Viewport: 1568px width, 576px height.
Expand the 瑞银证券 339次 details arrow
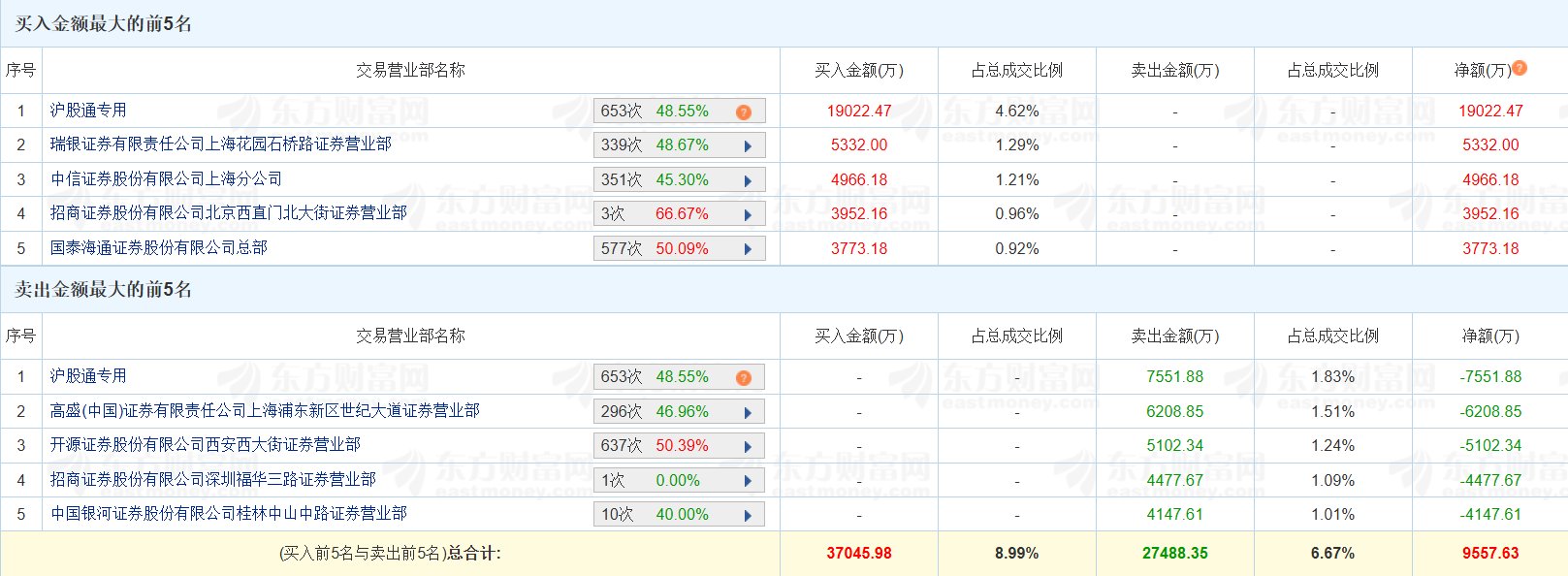tap(748, 146)
